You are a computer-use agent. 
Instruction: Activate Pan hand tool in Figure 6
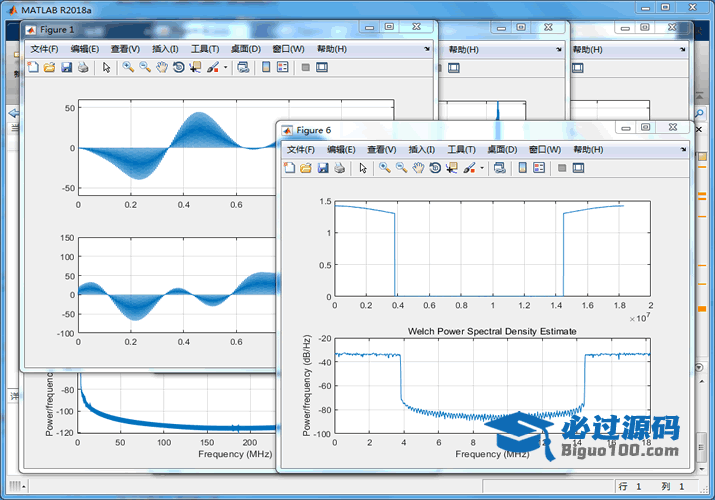(418, 168)
